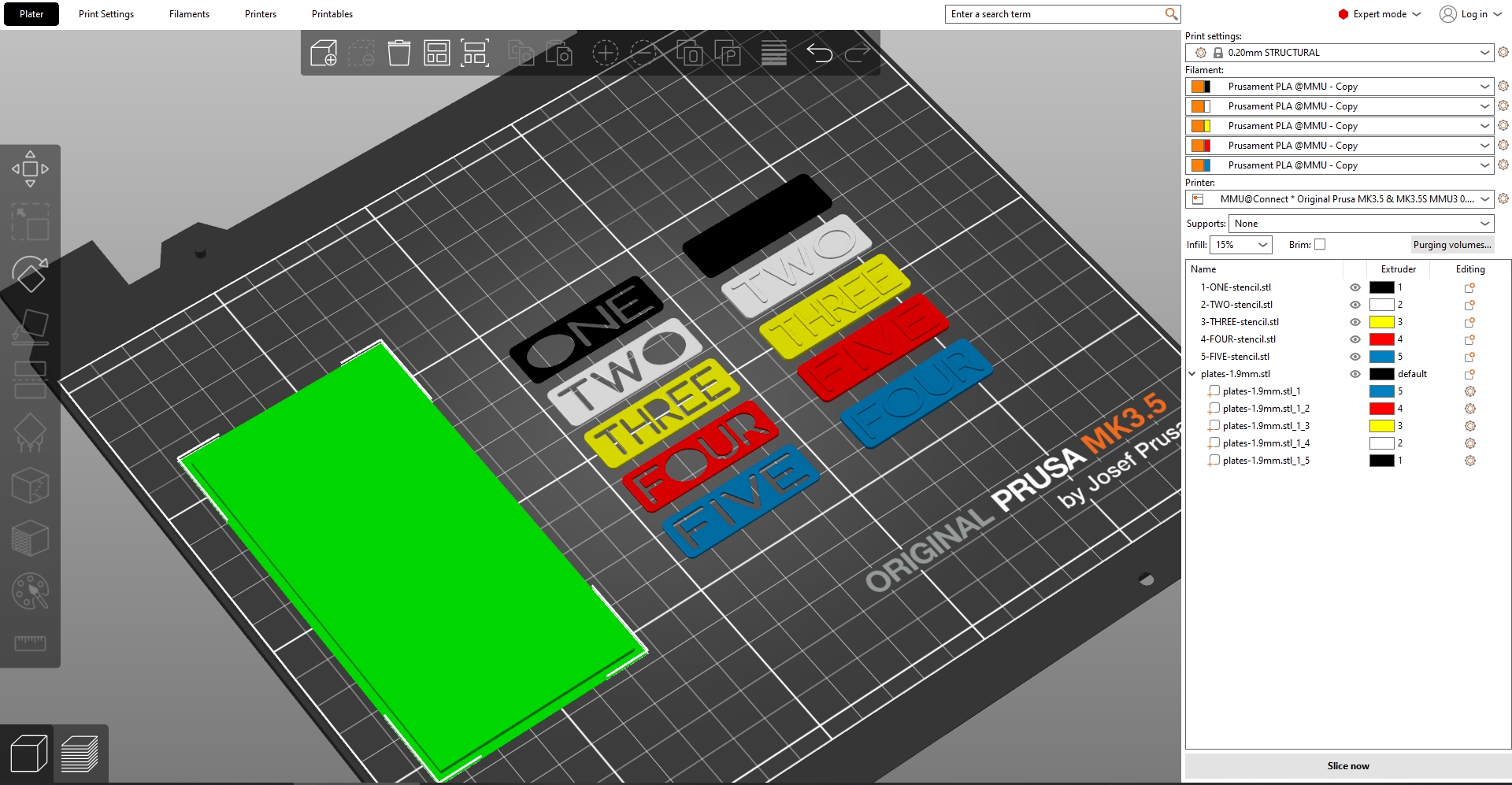The image size is (1512, 785).
Task: Open the multimaterial painting tool
Action: (30, 591)
